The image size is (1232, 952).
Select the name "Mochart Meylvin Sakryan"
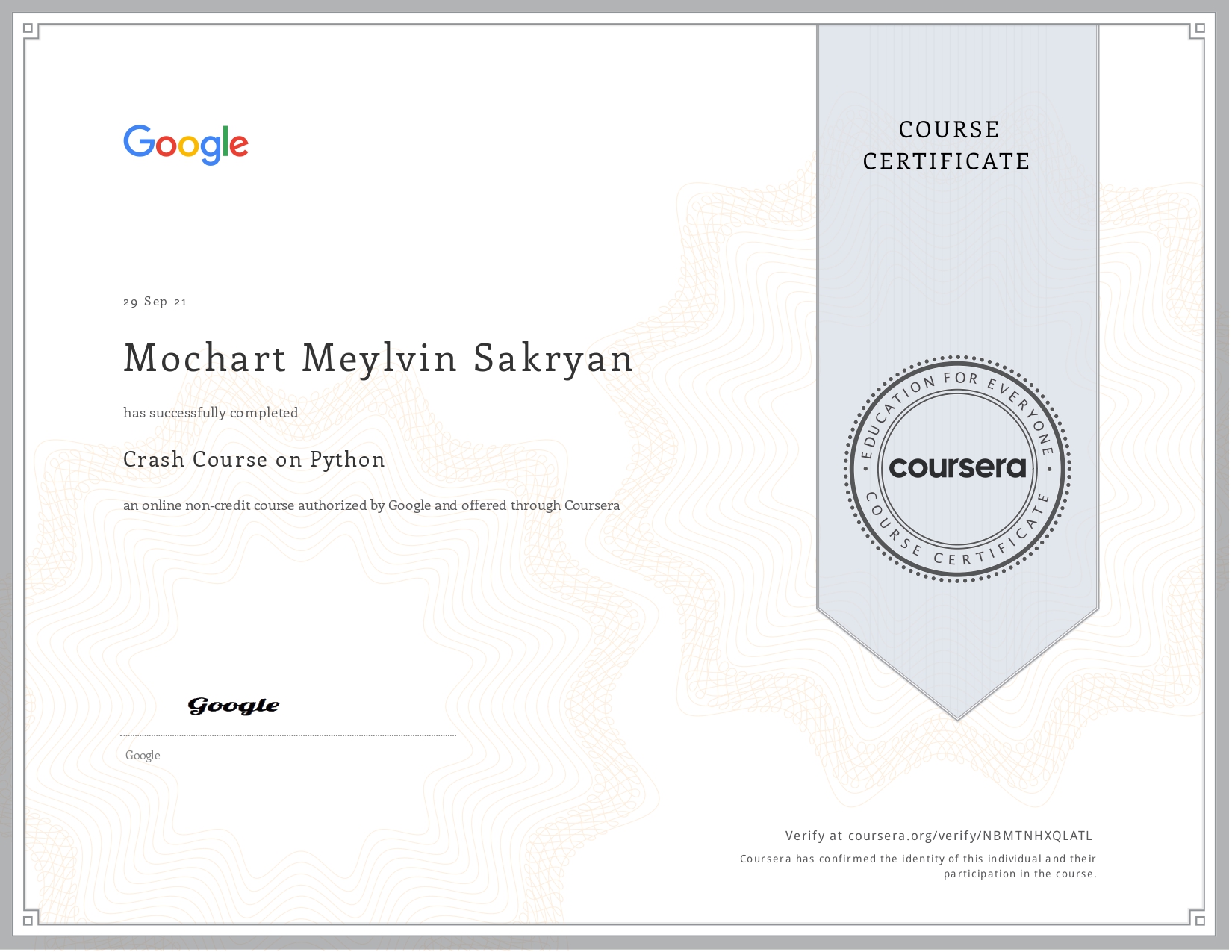coord(379,358)
